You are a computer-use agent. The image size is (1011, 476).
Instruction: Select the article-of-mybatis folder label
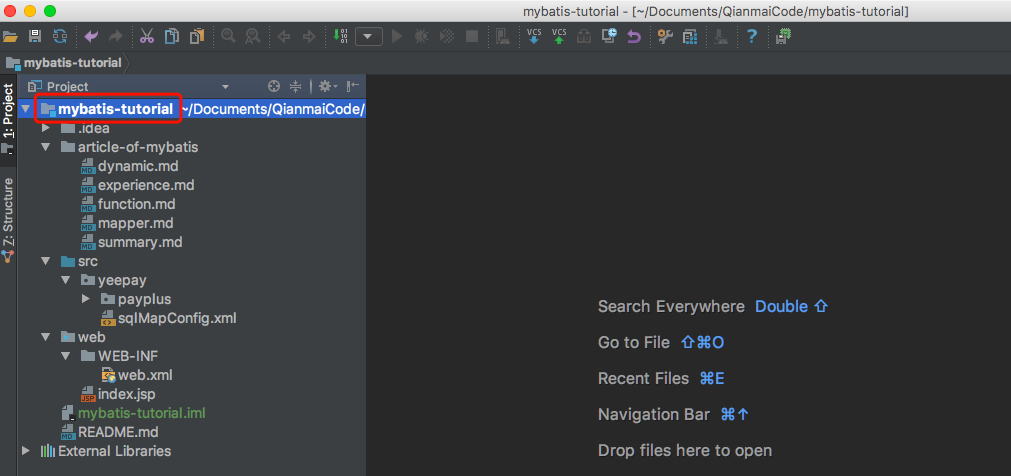click(x=138, y=147)
